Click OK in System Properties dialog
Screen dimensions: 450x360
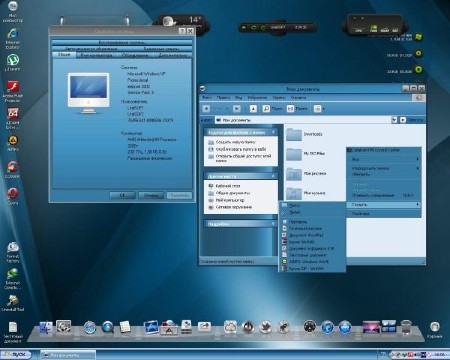(x=122, y=195)
